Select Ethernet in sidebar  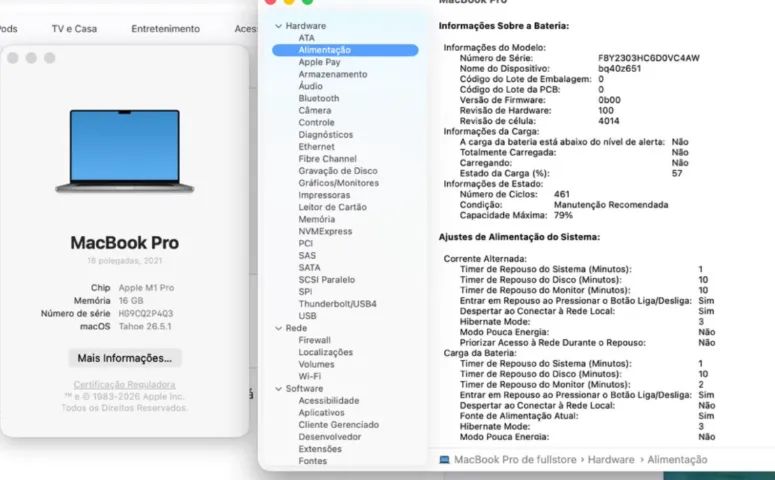click(316, 147)
